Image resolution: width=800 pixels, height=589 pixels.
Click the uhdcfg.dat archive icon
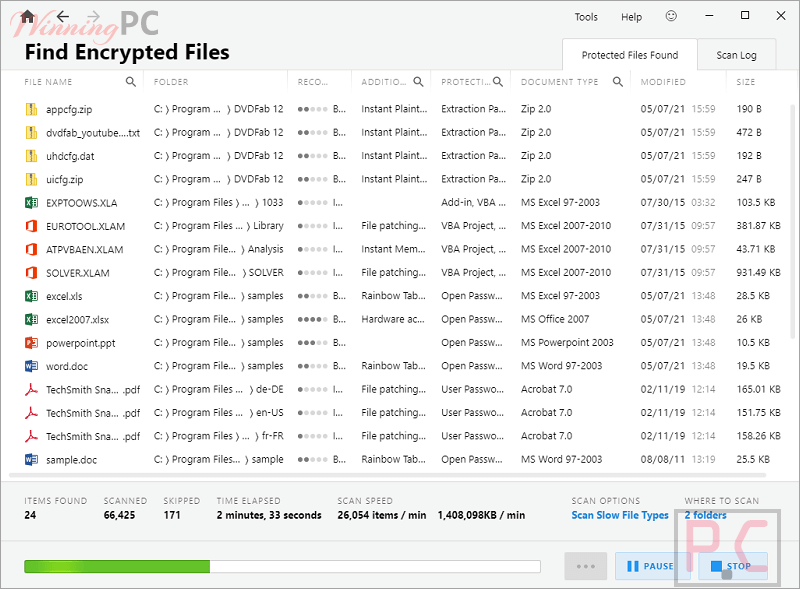31,156
